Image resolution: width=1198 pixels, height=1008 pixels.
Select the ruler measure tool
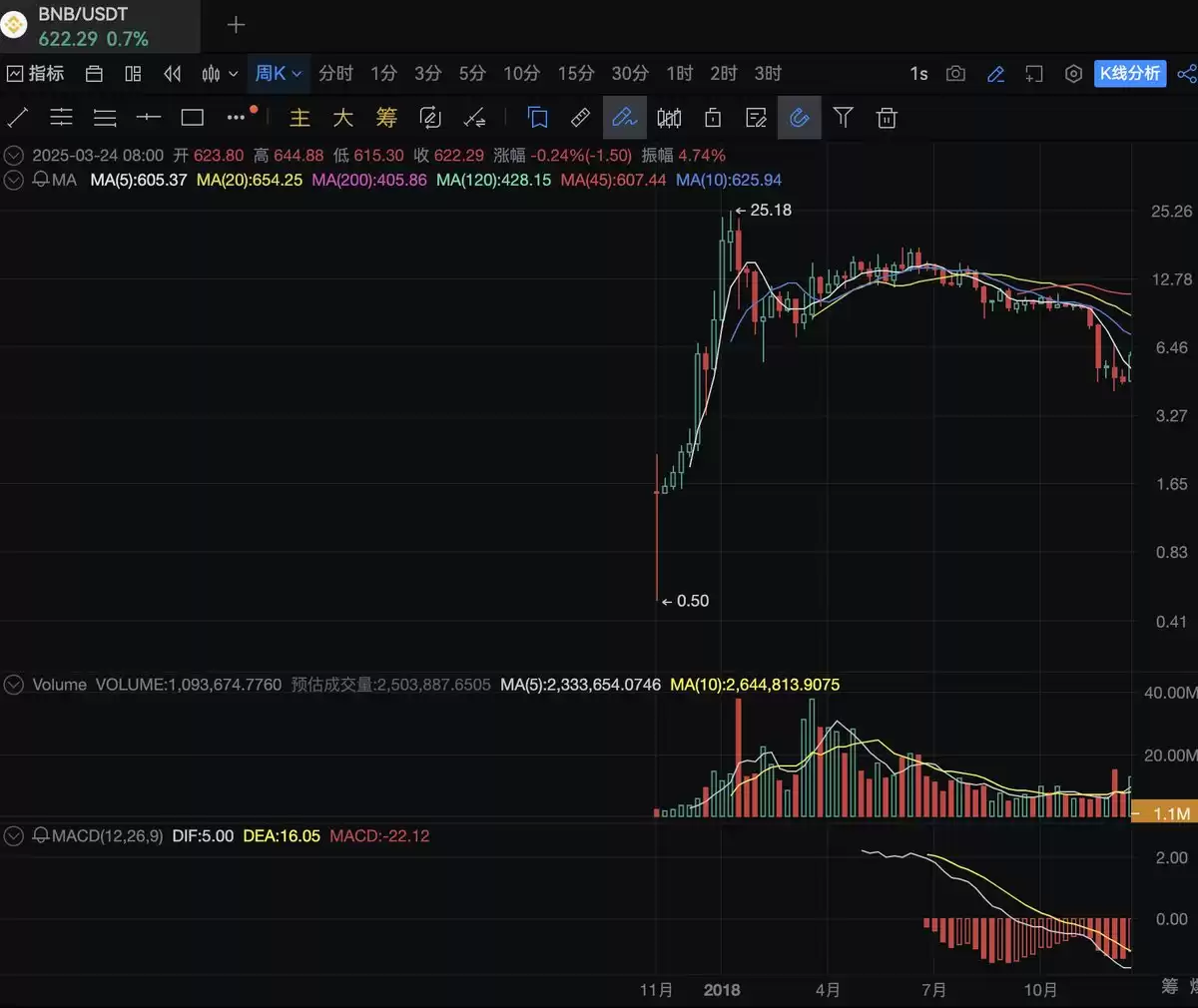580,118
